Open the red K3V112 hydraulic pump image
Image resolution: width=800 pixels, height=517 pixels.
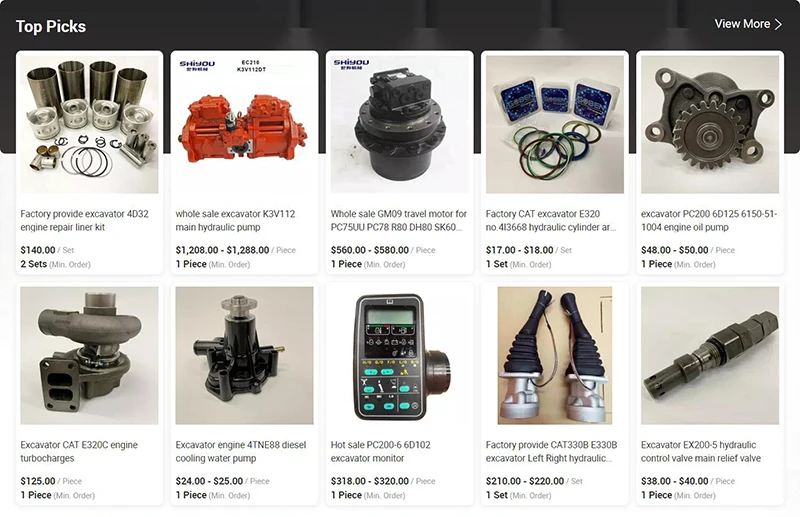(x=244, y=125)
